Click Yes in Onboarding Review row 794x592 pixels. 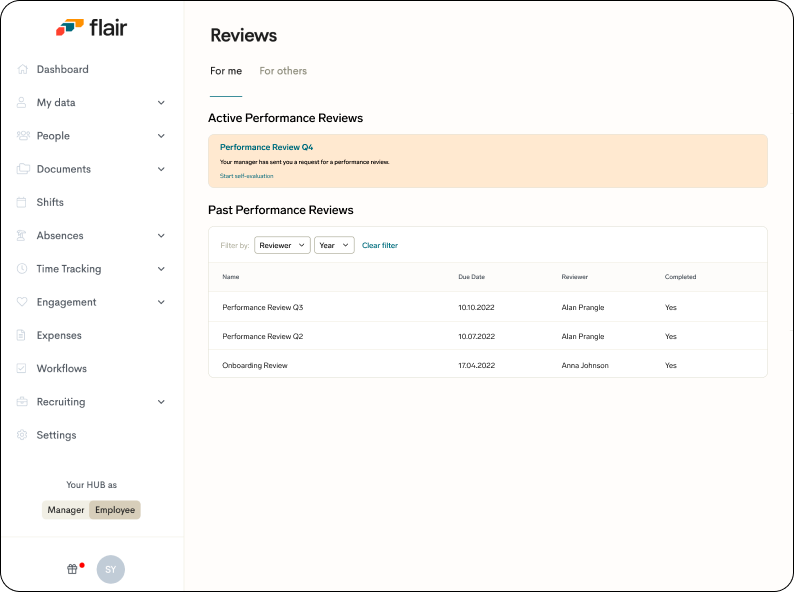(x=670, y=365)
